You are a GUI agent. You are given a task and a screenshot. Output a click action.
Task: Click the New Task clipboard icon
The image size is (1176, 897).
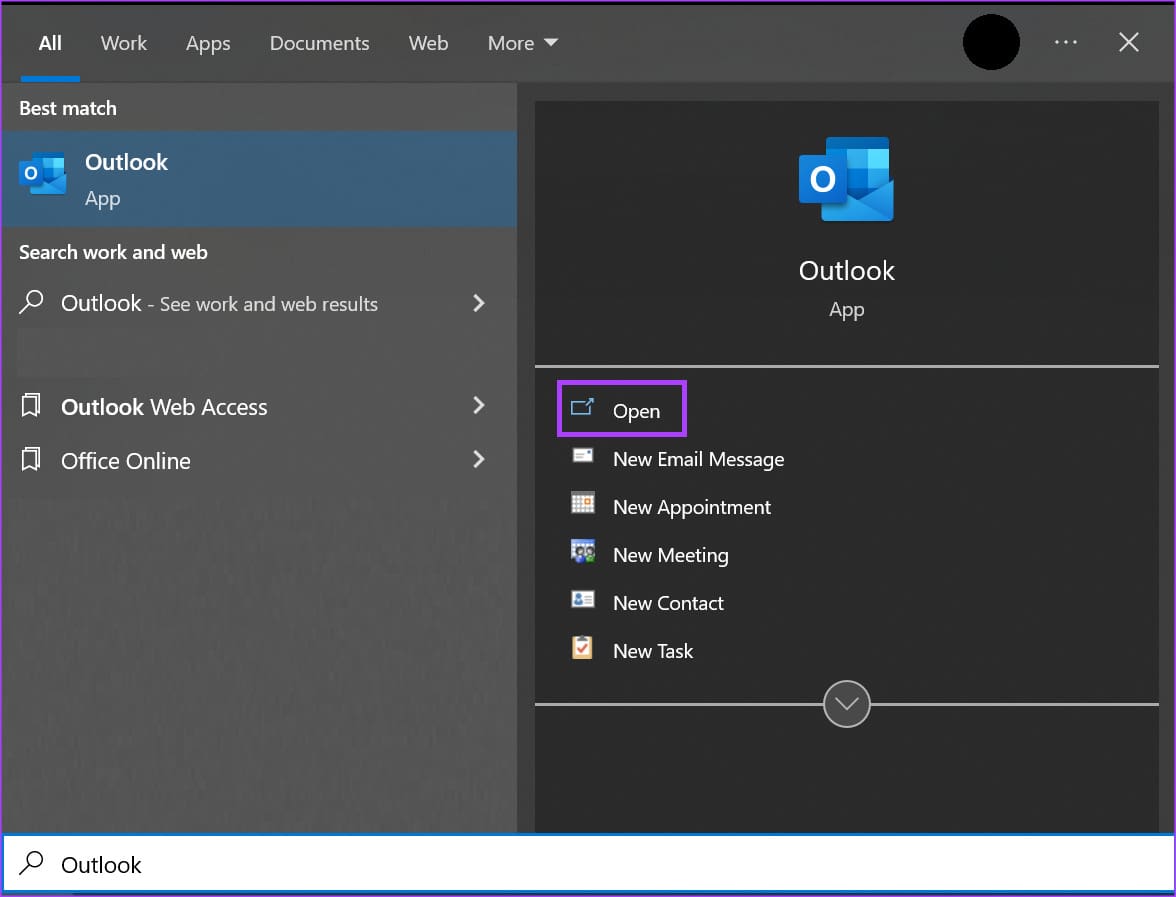(582, 647)
